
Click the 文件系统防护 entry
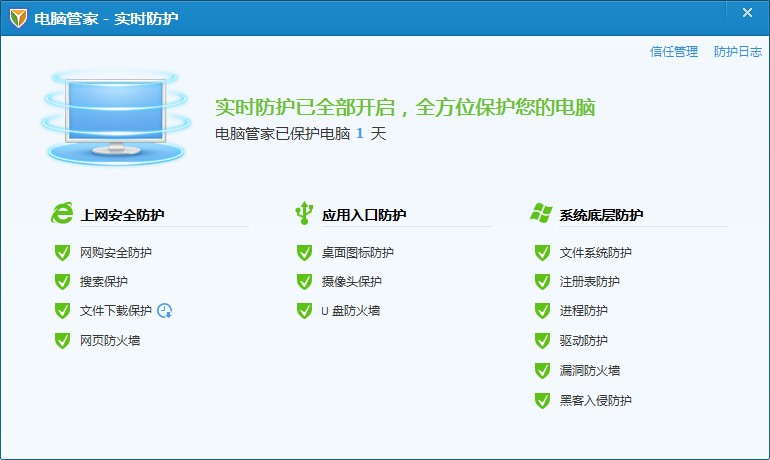[x=596, y=253]
